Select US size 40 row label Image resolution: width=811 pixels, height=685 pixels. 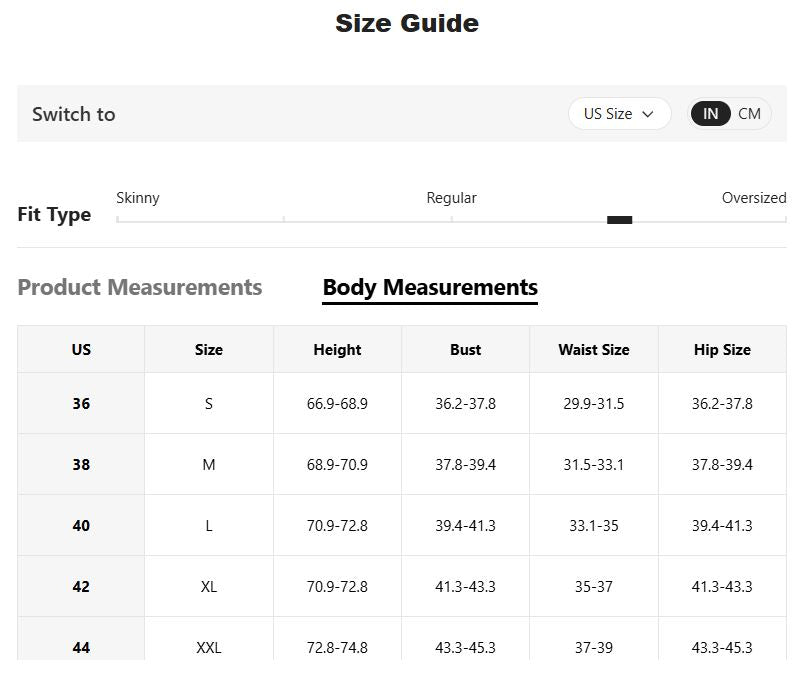point(81,526)
